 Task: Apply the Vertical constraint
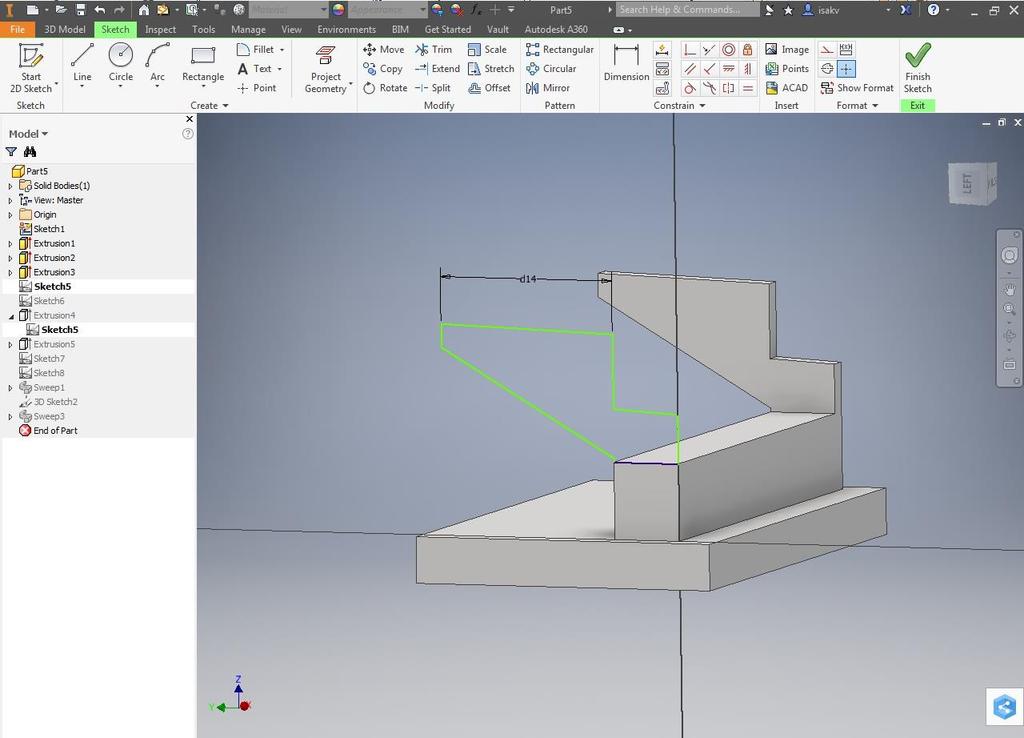[748, 69]
